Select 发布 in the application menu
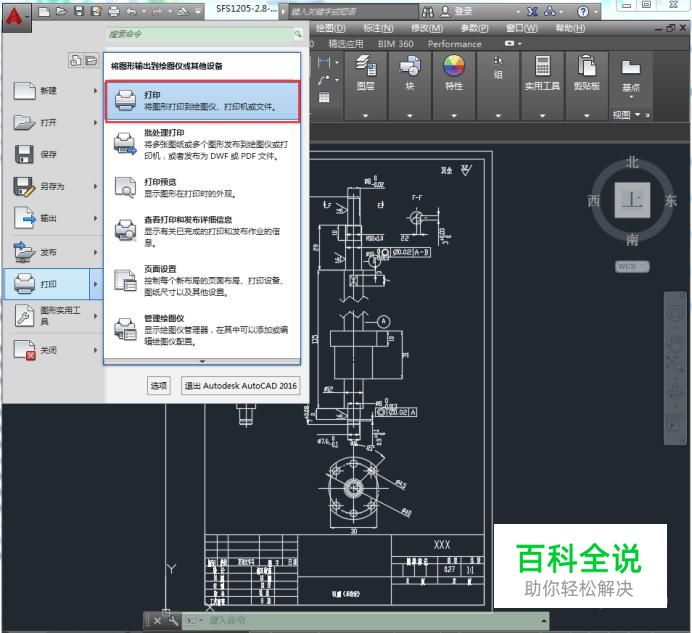 (x=53, y=252)
